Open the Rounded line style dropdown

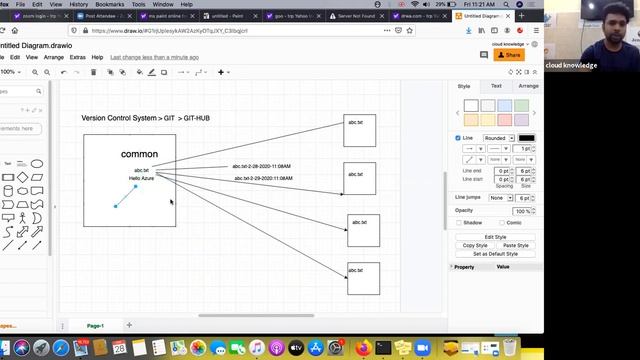(499, 138)
